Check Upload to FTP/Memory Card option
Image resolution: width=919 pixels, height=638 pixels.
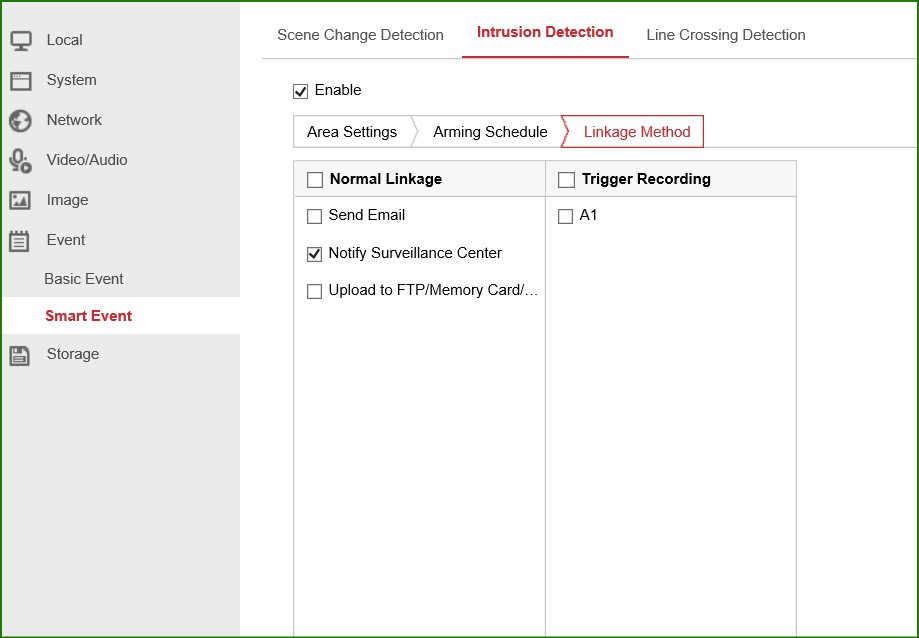pos(315,292)
